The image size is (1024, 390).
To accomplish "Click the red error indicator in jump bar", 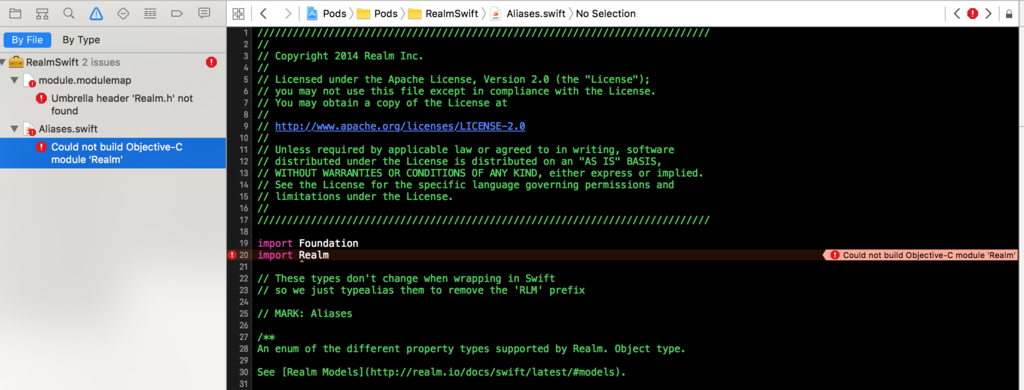I will tap(972, 14).
